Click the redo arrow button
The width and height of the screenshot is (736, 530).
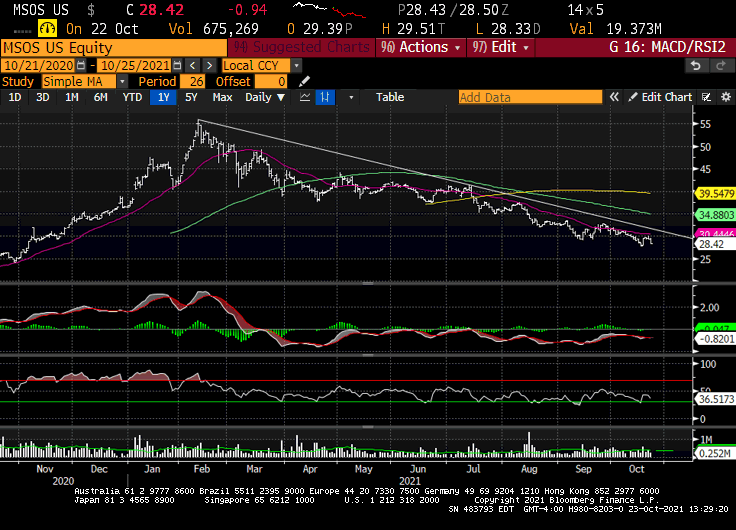click(721, 66)
